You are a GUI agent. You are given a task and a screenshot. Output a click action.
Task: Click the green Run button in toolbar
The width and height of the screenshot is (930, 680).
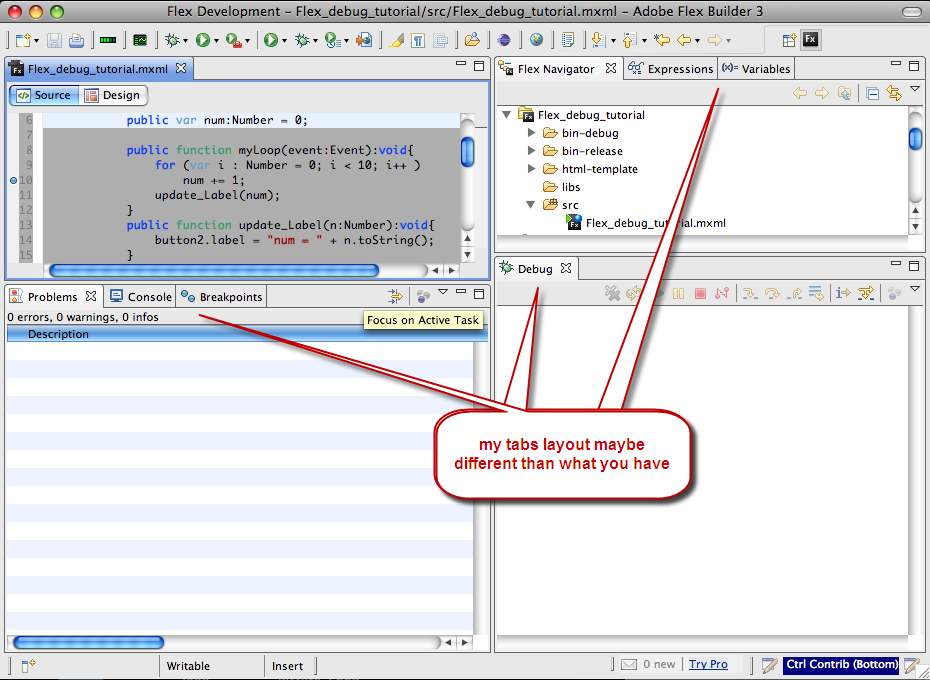pos(202,40)
